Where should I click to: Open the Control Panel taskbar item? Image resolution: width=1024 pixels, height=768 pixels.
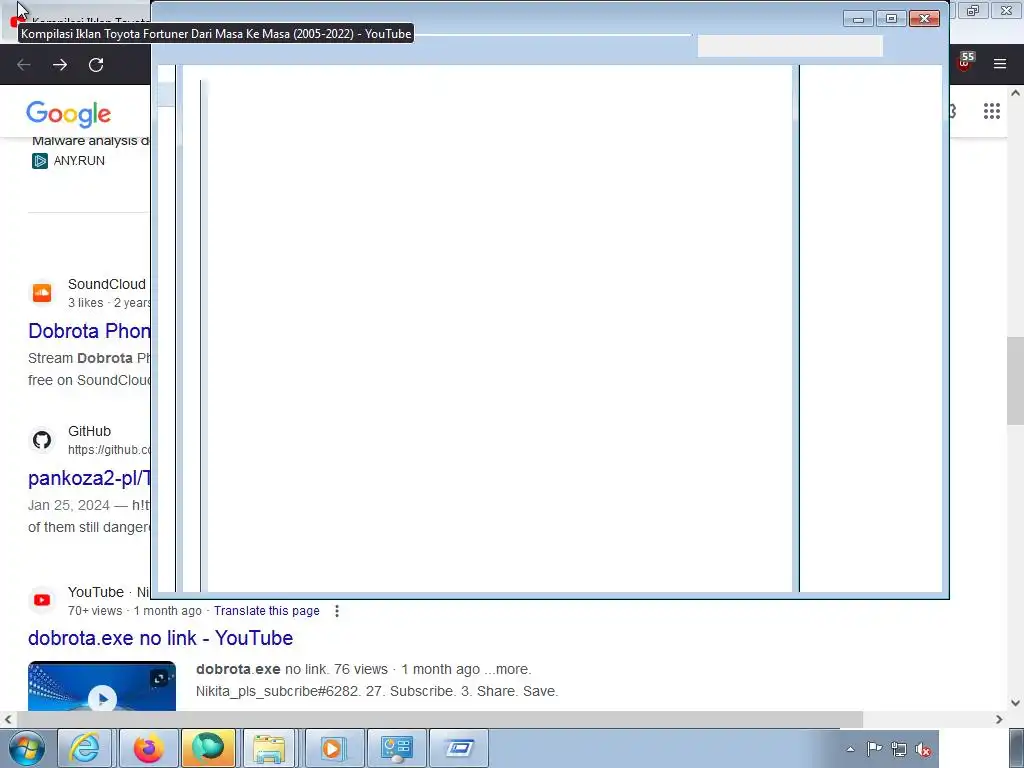coord(396,748)
